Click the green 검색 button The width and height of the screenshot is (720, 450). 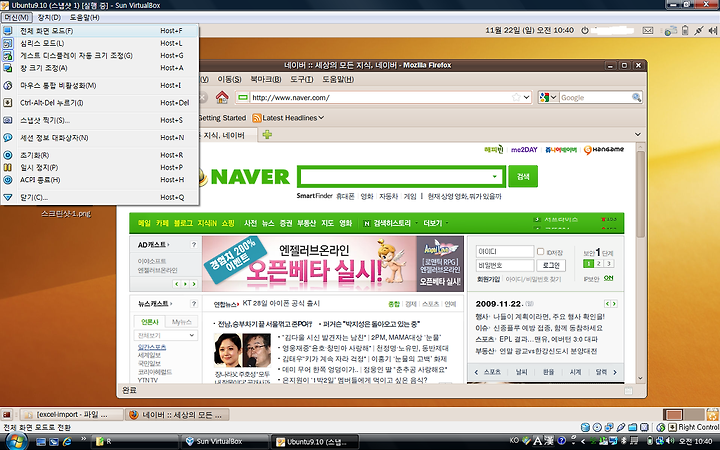coord(523,176)
